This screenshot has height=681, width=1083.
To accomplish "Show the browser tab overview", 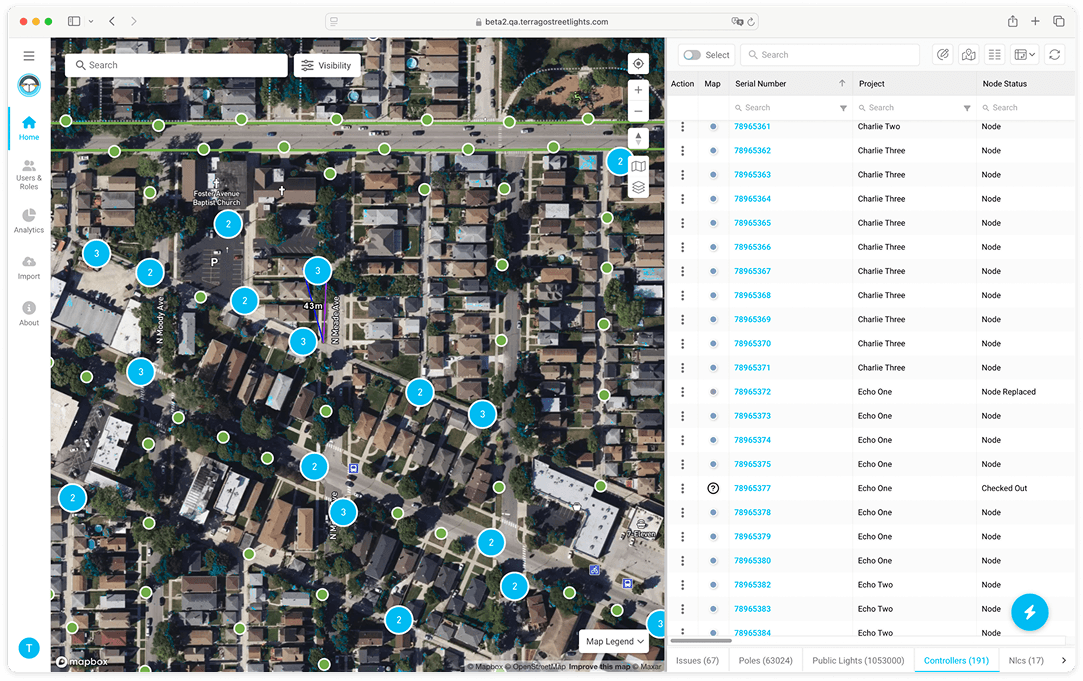I will 1059,21.
